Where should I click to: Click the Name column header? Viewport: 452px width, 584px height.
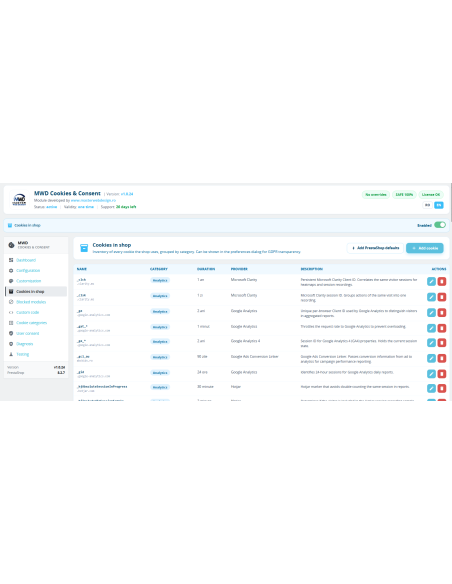pos(82,269)
